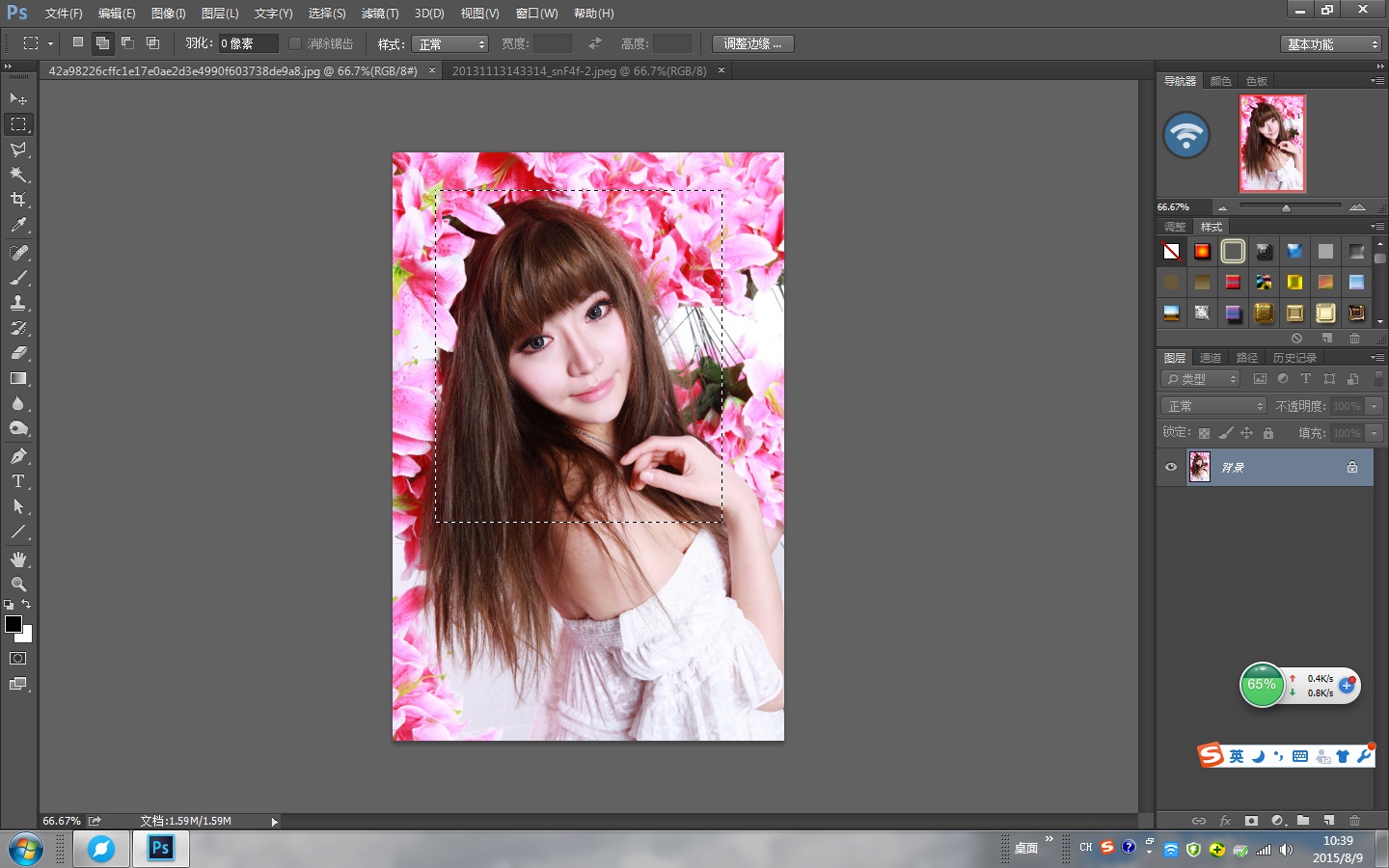Open the 基本功能 workspace dropdown
The width and height of the screenshot is (1389, 868).
1332,44
